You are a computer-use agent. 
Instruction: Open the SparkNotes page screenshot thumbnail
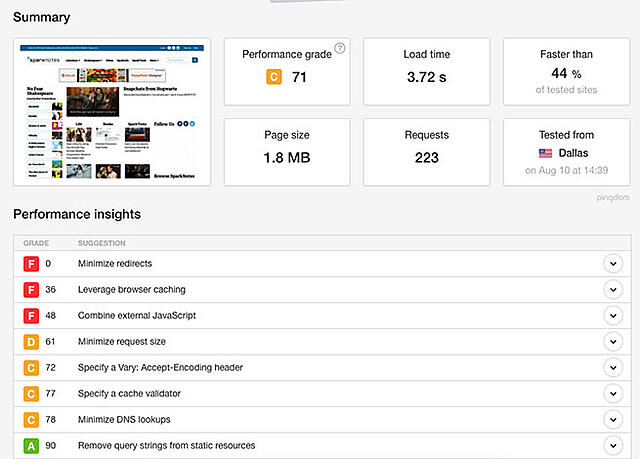(x=112, y=112)
